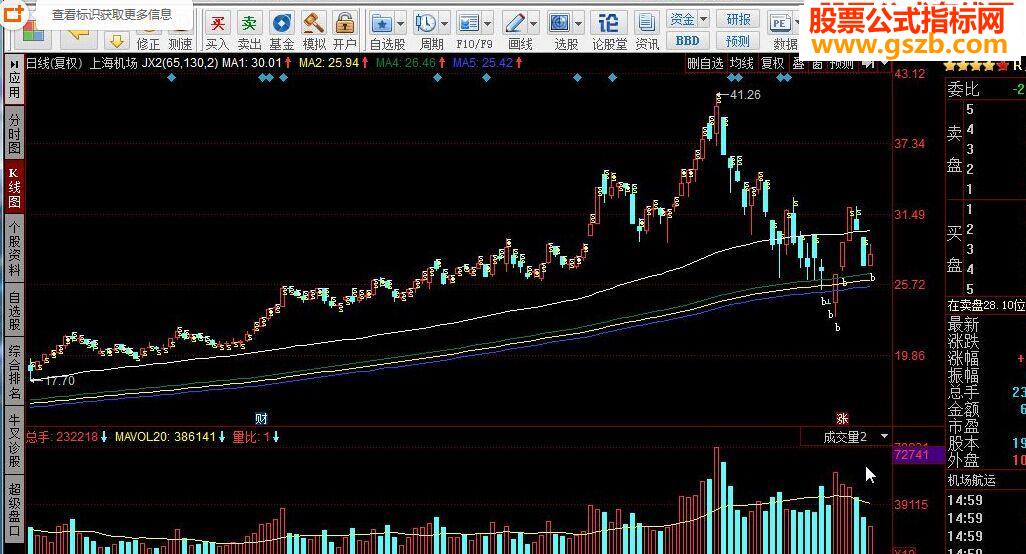Open the 资讯 news document icon

(646, 24)
